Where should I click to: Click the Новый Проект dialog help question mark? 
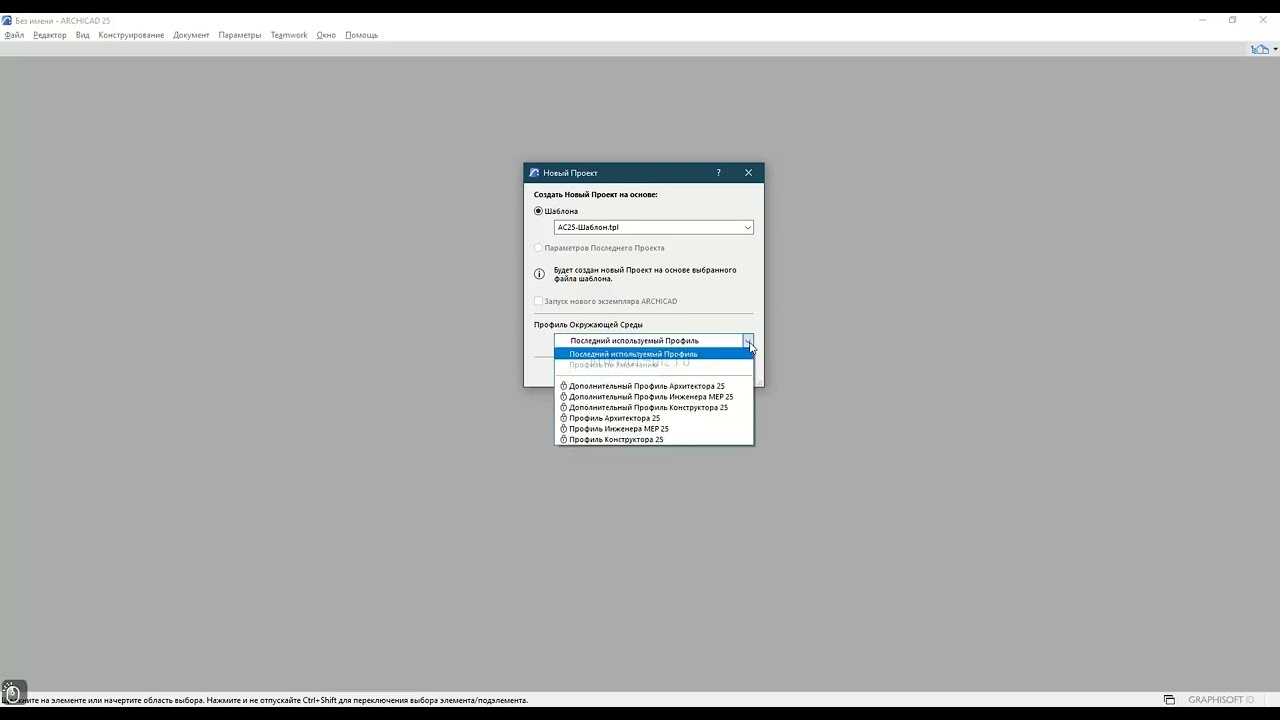coord(718,173)
